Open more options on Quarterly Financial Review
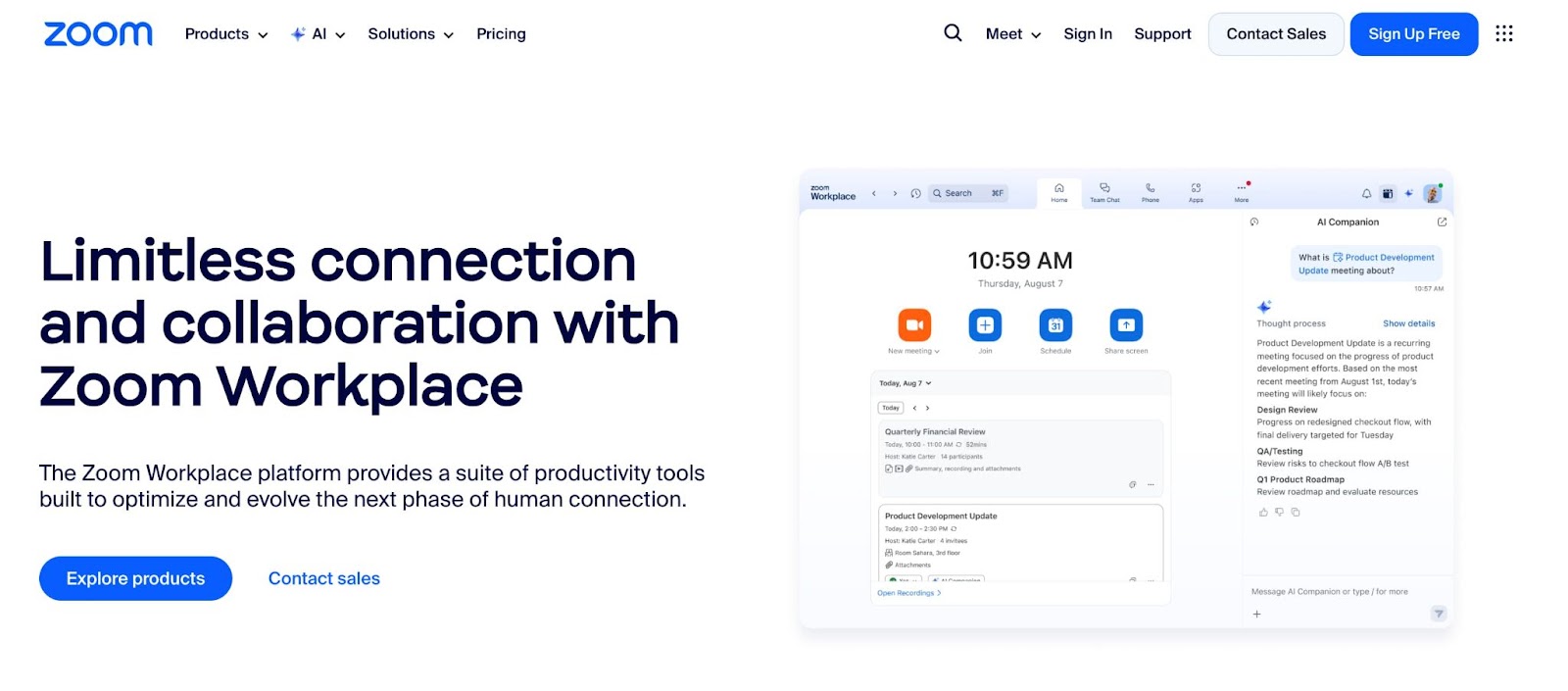1568x691 pixels. [x=1151, y=484]
